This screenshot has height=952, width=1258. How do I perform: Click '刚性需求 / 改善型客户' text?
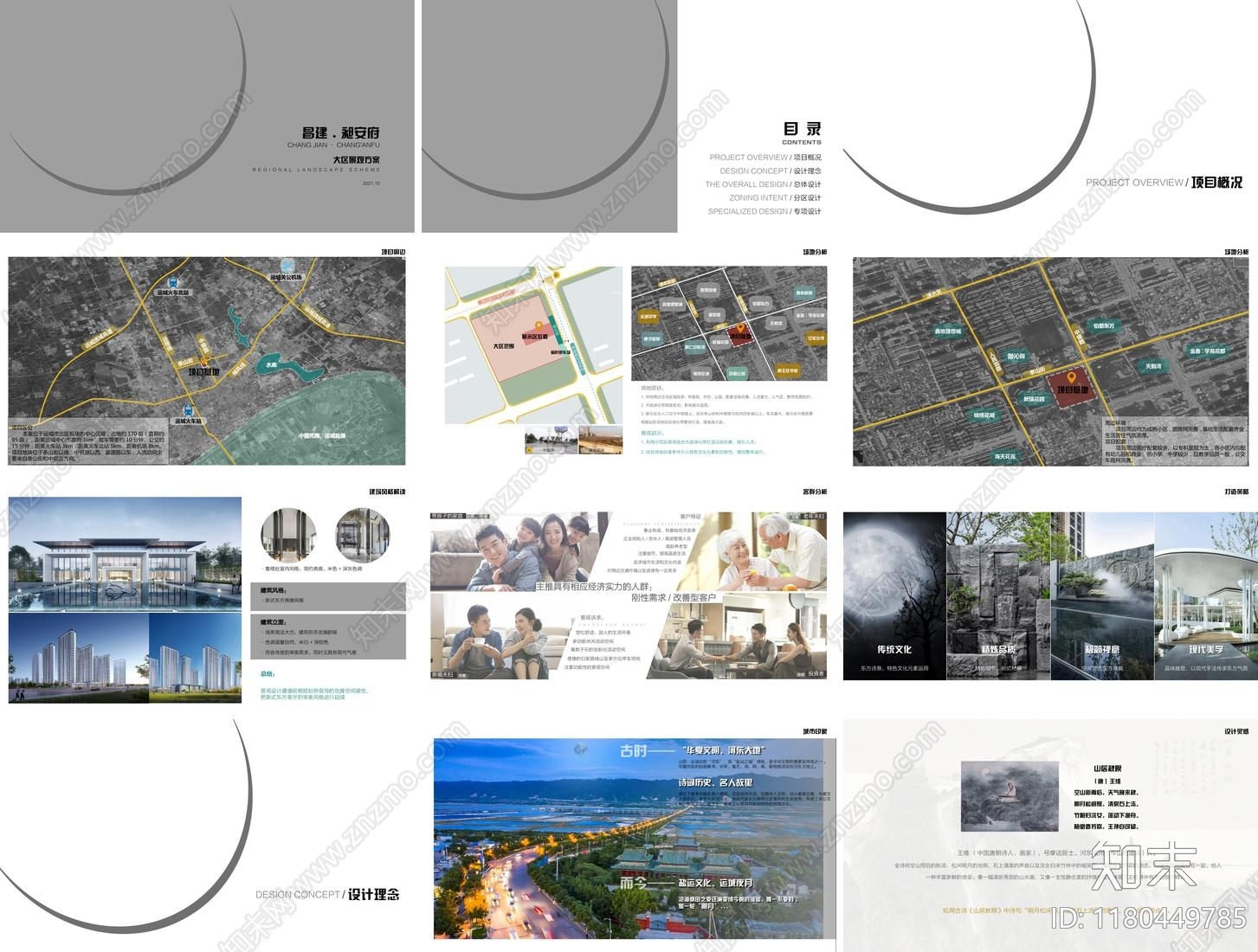[674, 598]
